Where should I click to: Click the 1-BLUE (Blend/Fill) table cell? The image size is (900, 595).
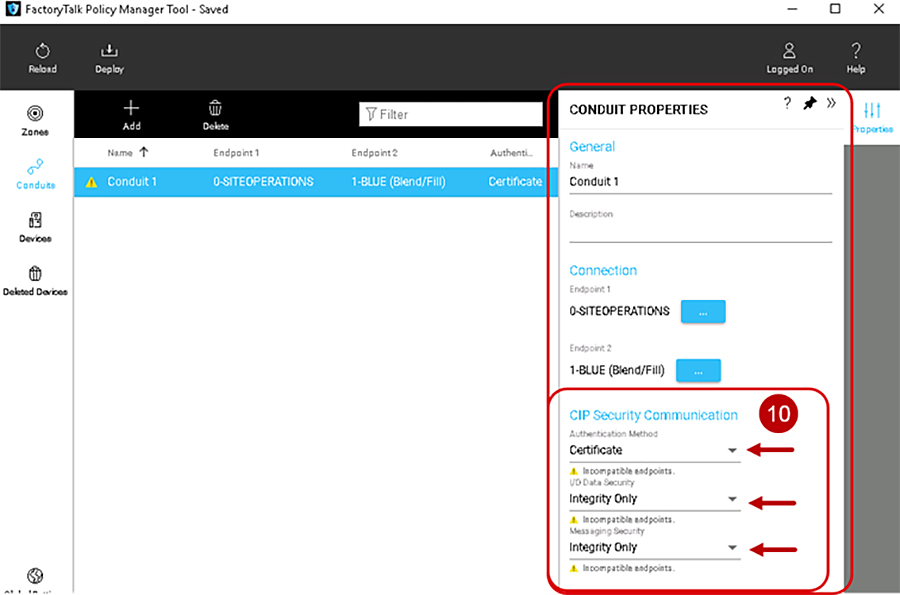pos(398,182)
